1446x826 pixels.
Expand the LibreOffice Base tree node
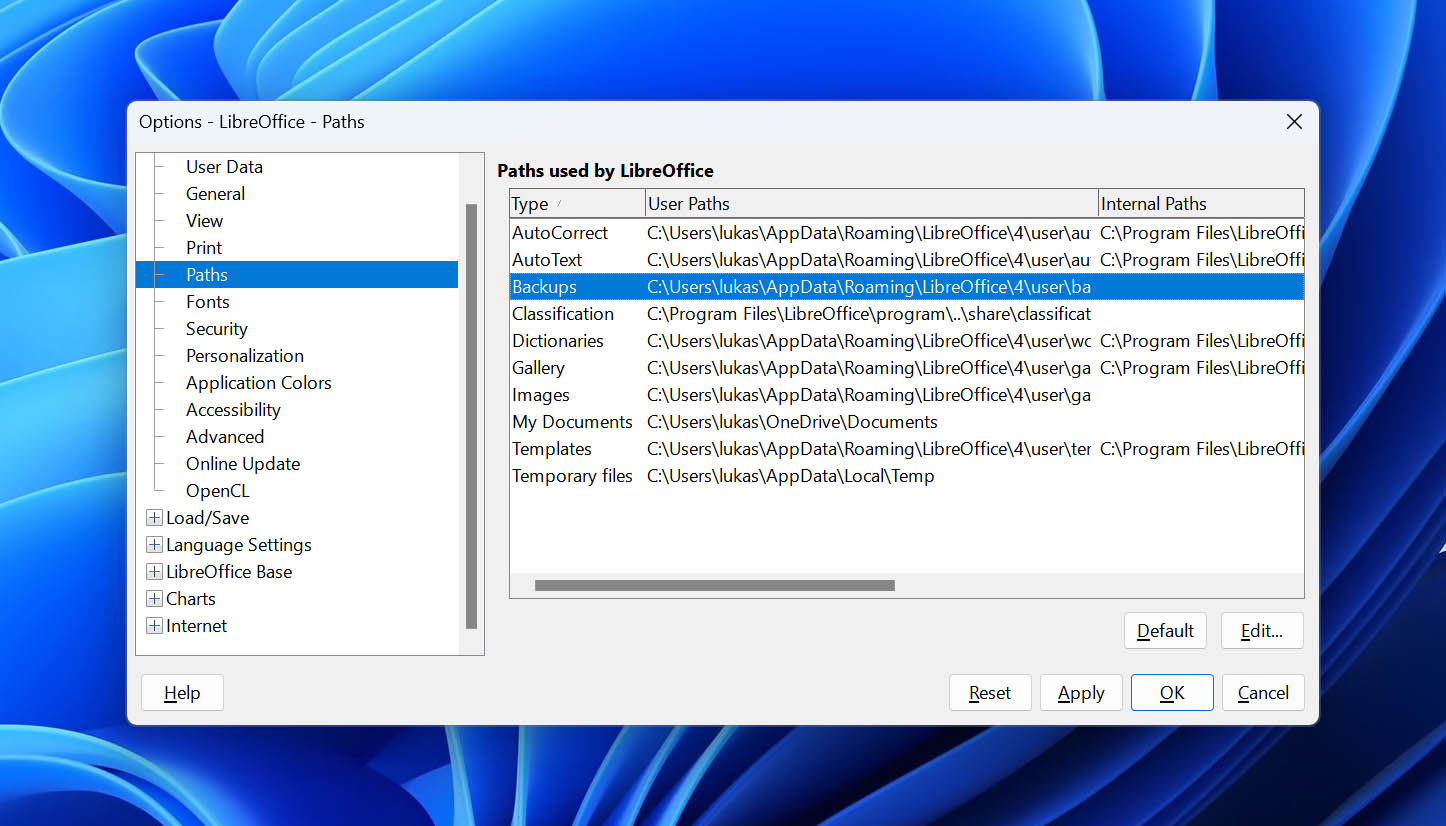coord(154,572)
